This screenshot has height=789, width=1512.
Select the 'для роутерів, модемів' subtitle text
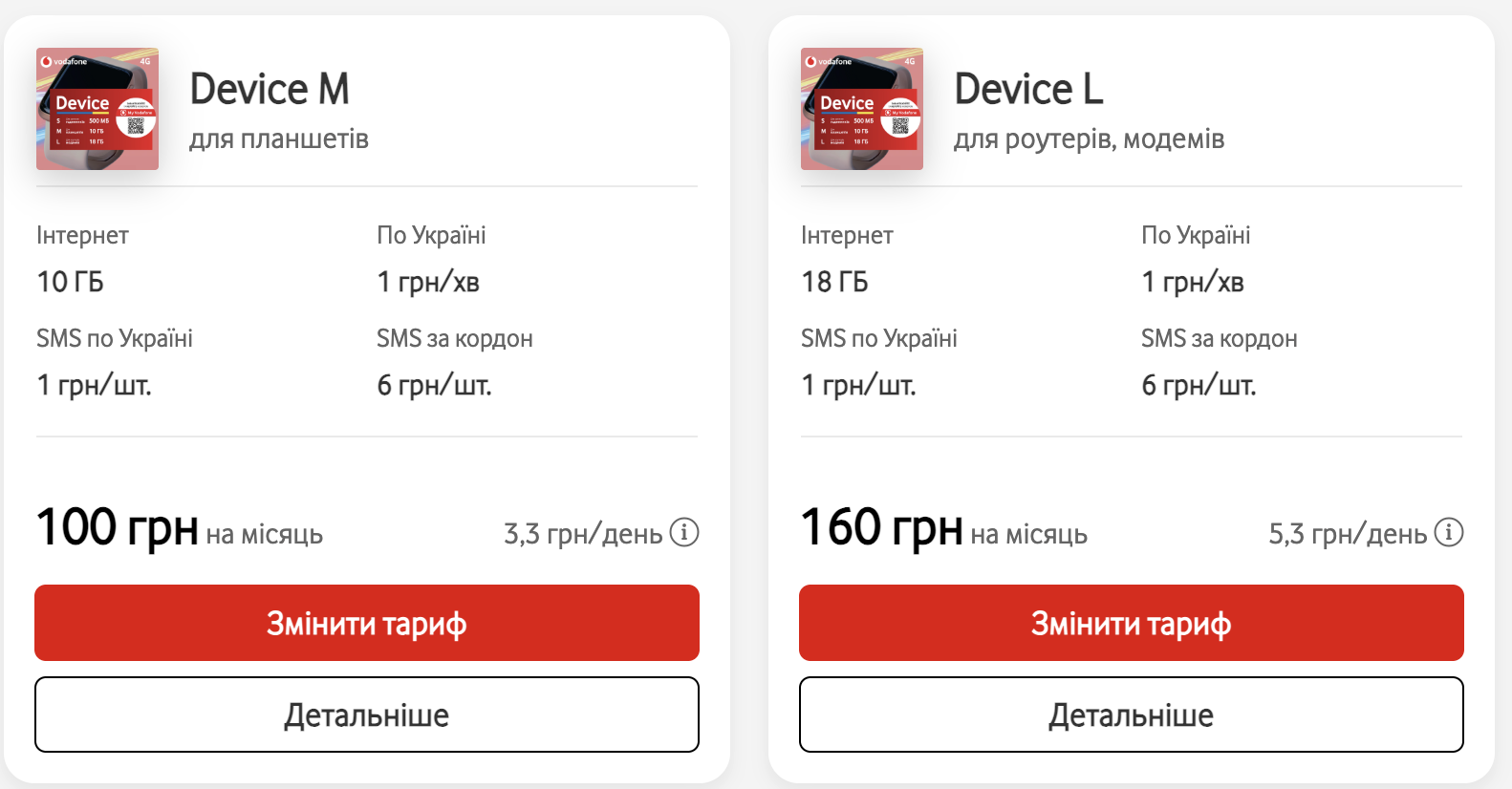pos(1089,139)
